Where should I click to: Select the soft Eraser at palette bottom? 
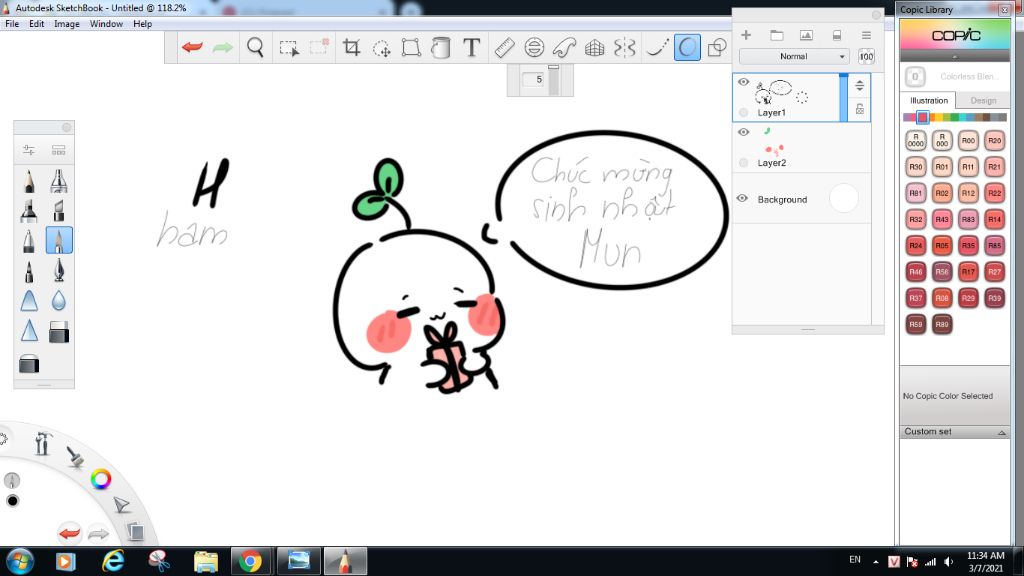29,364
